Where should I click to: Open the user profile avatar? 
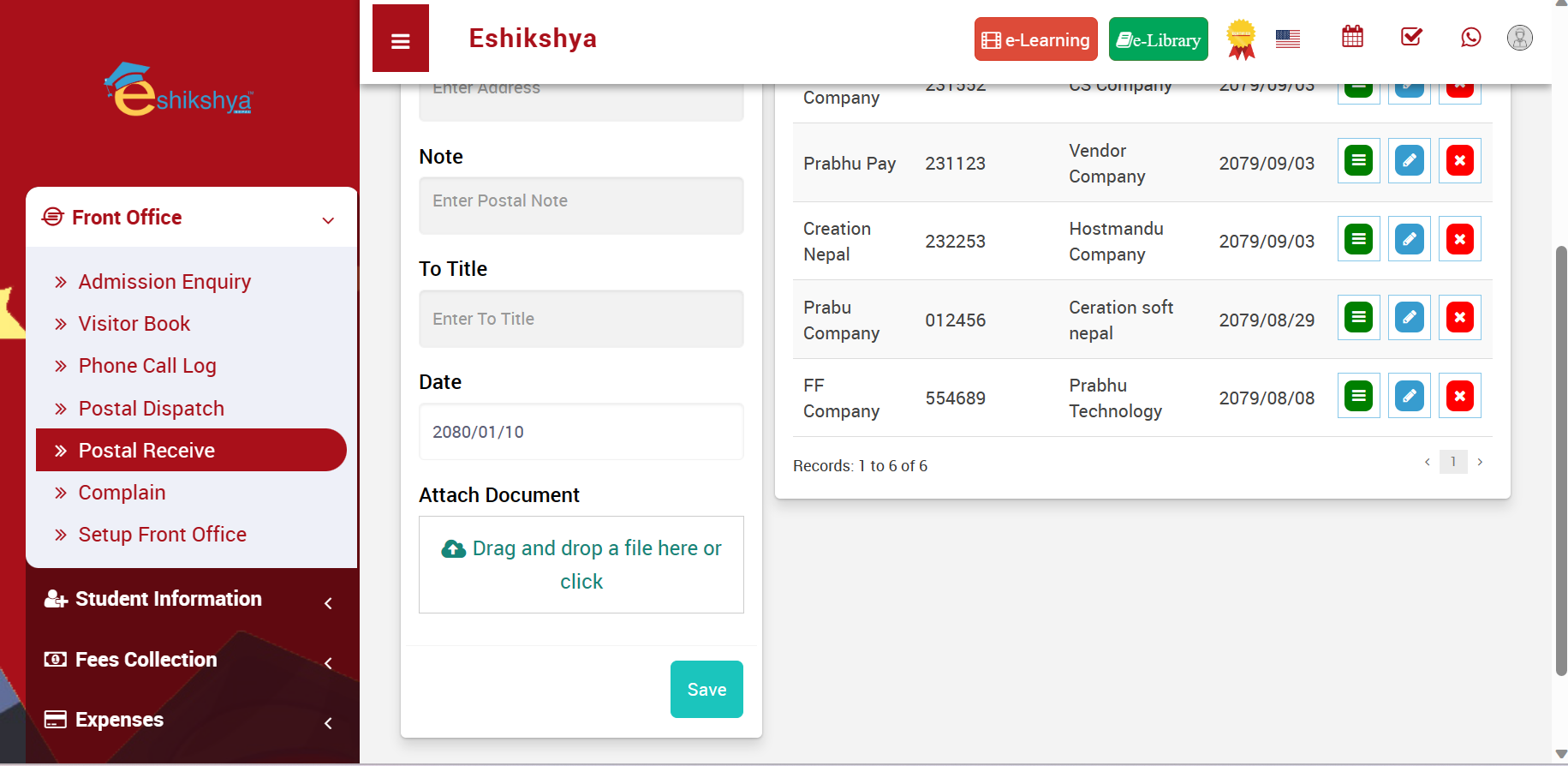(x=1519, y=38)
